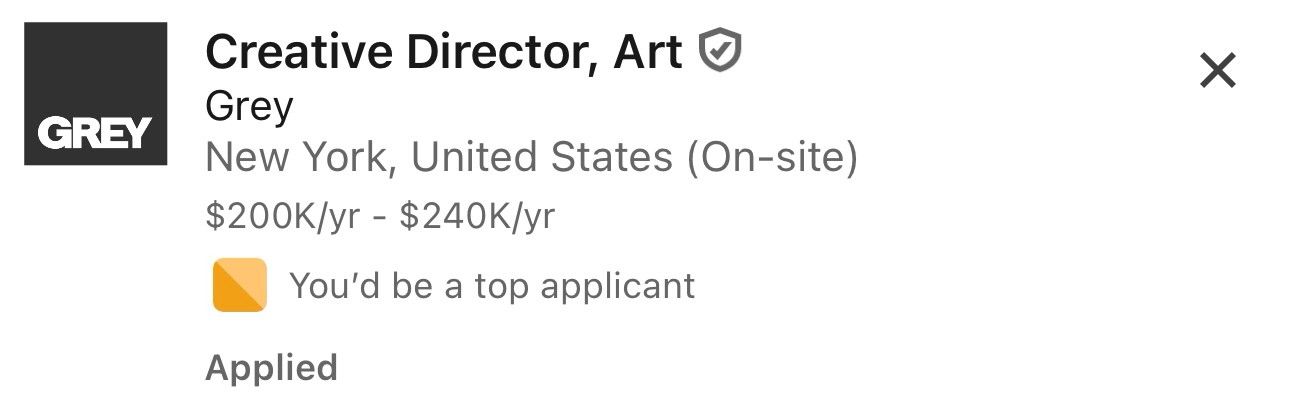Click the checkmark inside the shield badge
This screenshot has height=404, width=1290.
(x=720, y=51)
